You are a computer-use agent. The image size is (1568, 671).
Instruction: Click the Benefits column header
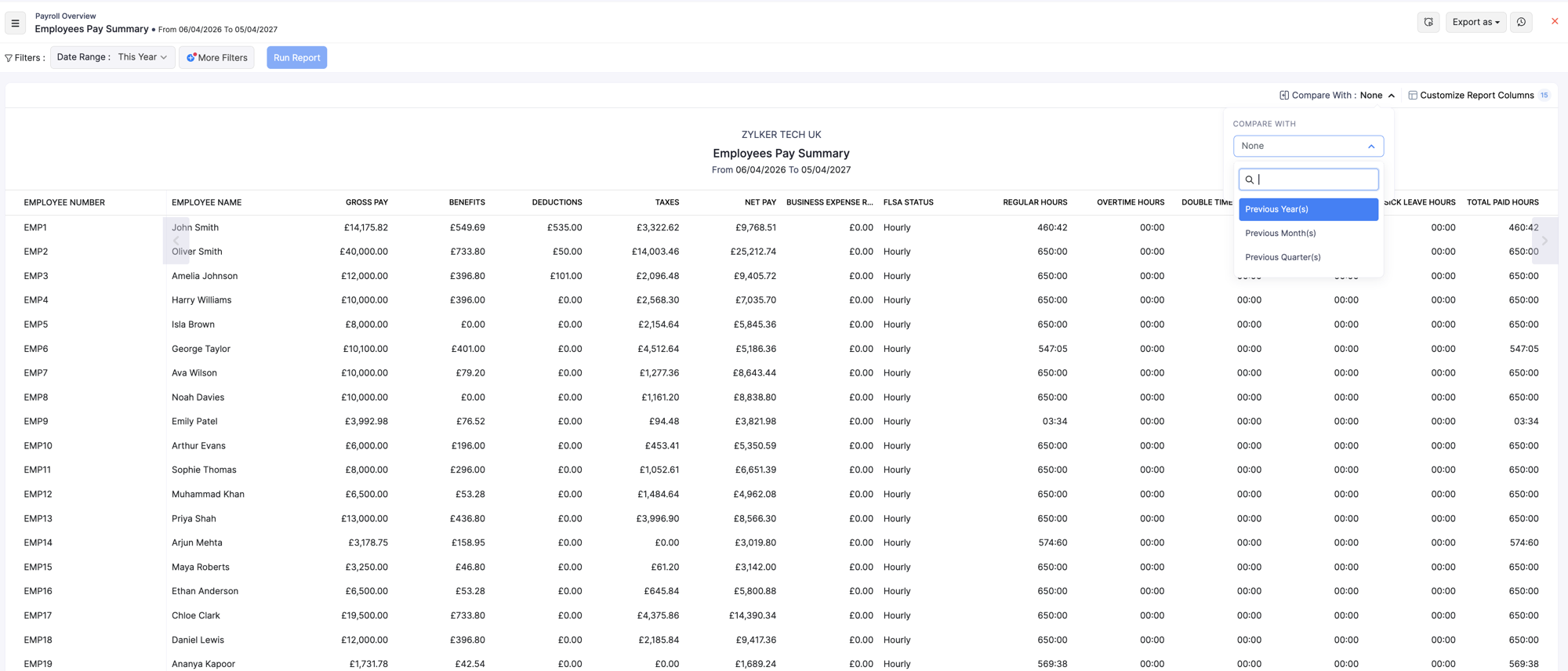click(x=466, y=202)
